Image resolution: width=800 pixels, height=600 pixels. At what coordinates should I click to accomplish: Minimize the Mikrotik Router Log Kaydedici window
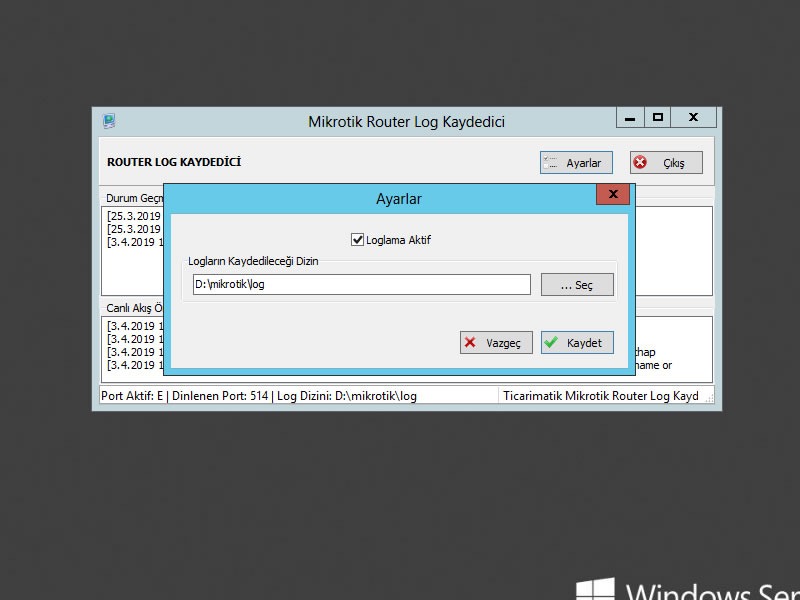pyautogui.click(x=628, y=118)
